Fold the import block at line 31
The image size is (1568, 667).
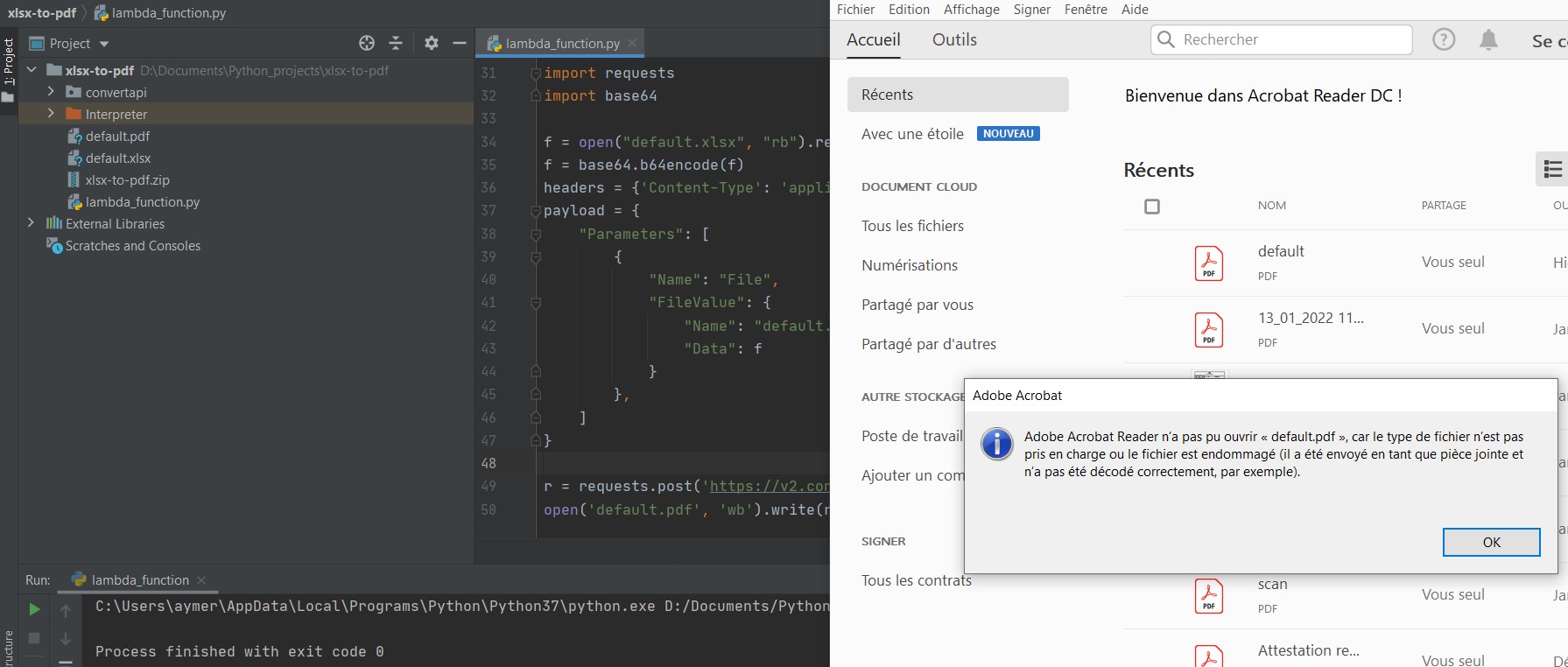click(x=536, y=74)
